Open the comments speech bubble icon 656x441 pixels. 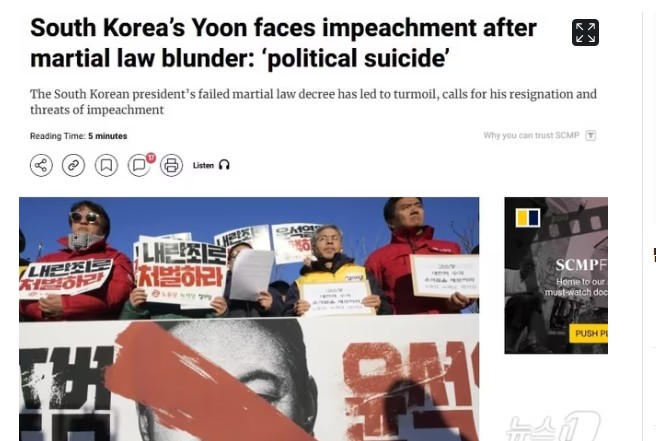coord(138,166)
